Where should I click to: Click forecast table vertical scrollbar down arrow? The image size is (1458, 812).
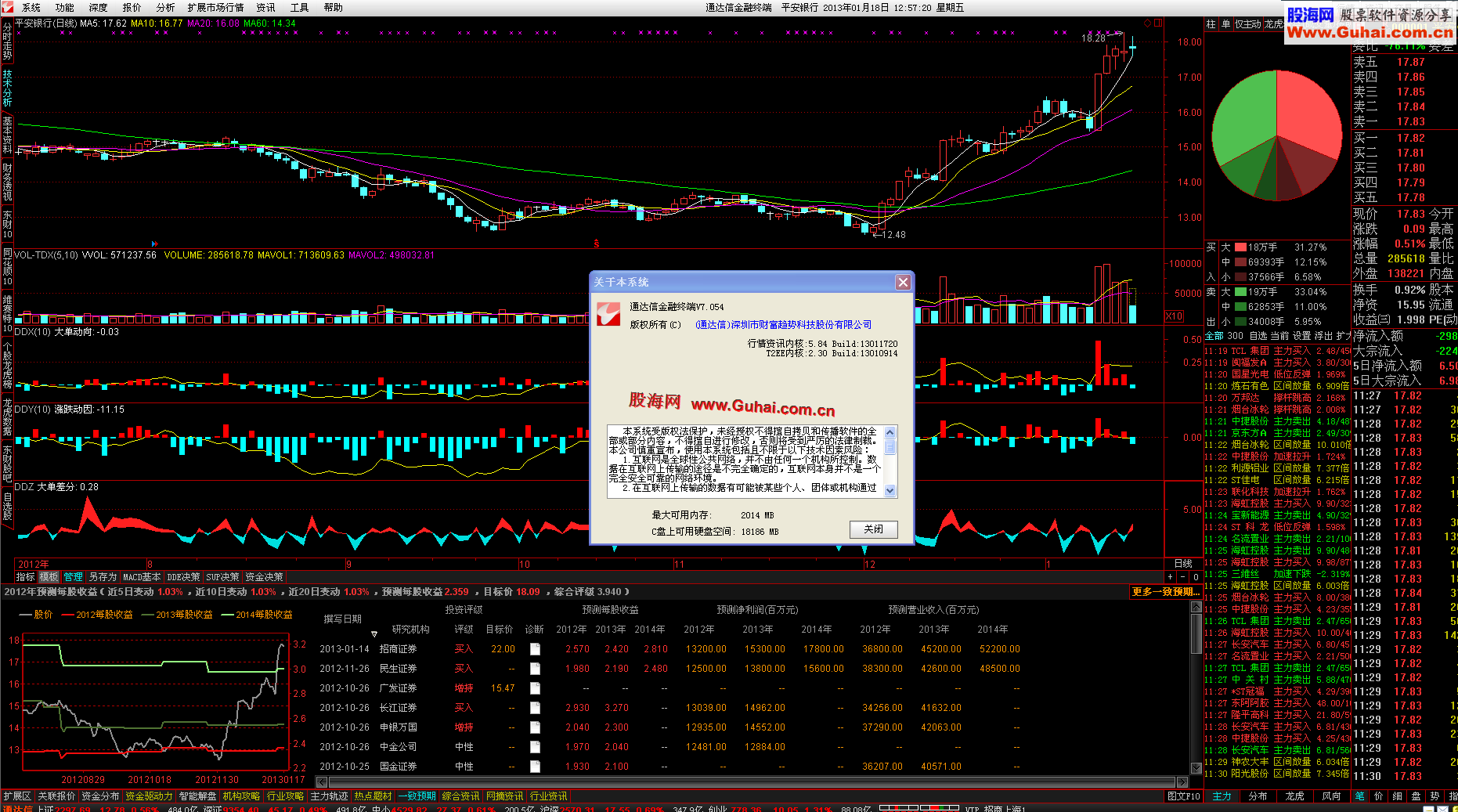pyautogui.click(x=1196, y=768)
